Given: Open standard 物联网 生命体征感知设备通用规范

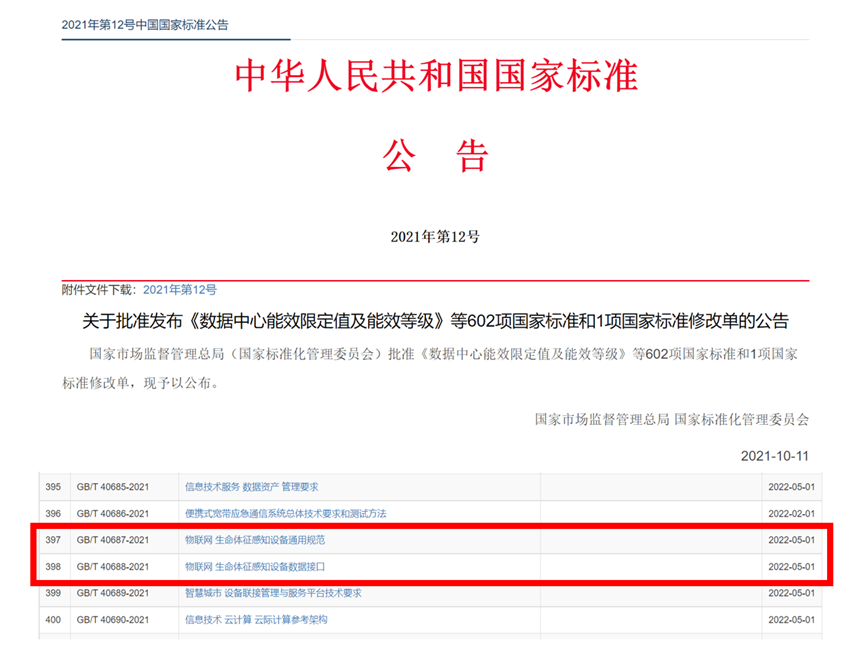Looking at the screenshot, I should (x=255, y=540).
